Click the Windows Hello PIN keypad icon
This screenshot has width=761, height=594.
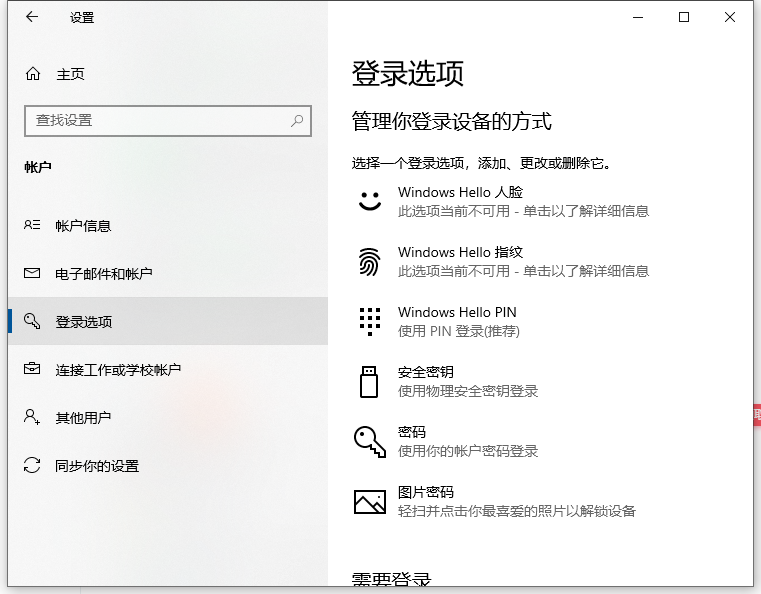(x=370, y=321)
